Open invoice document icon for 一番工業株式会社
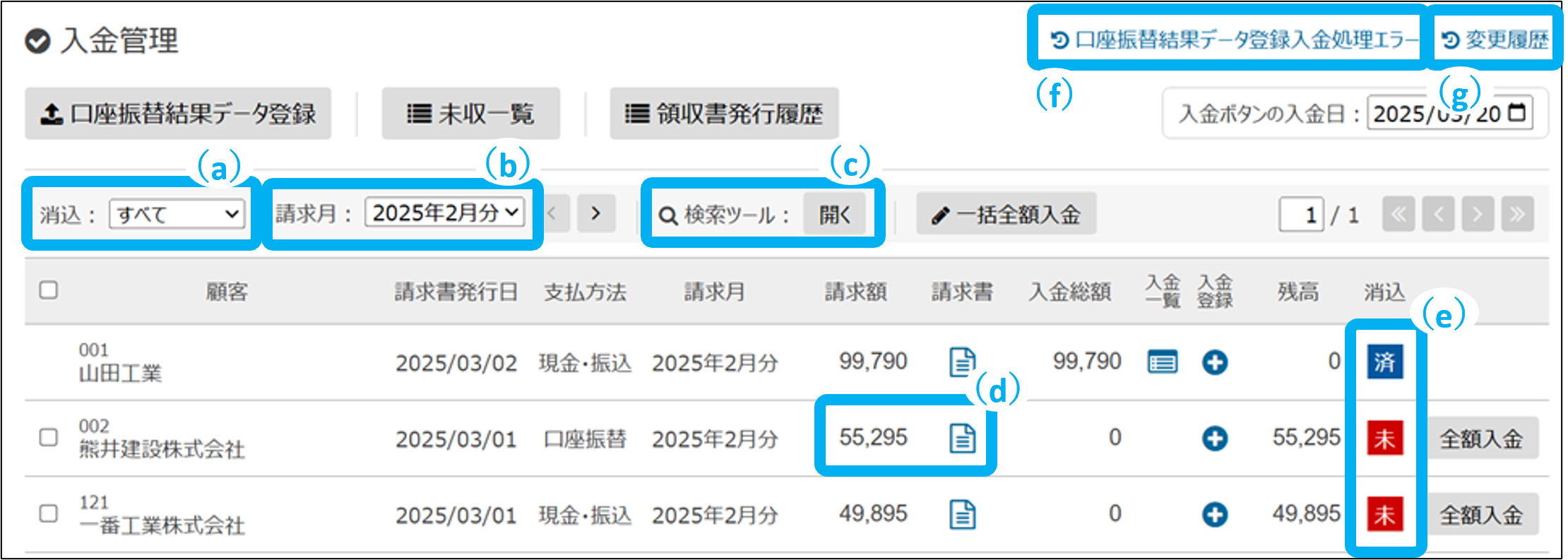Image resolution: width=1568 pixels, height=560 pixels. (x=962, y=515)
